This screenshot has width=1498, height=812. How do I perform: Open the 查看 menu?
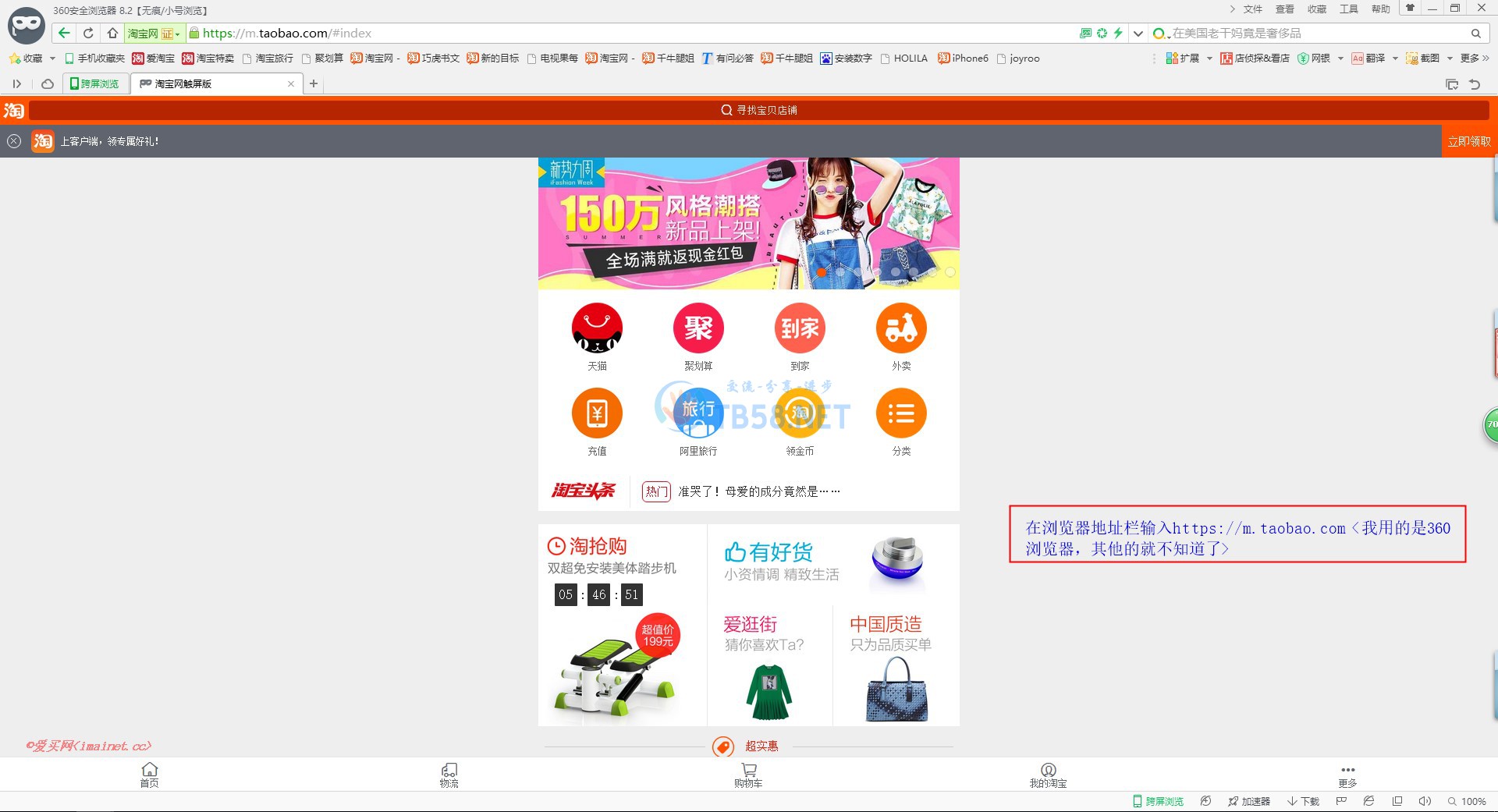tap(1284, 9)
